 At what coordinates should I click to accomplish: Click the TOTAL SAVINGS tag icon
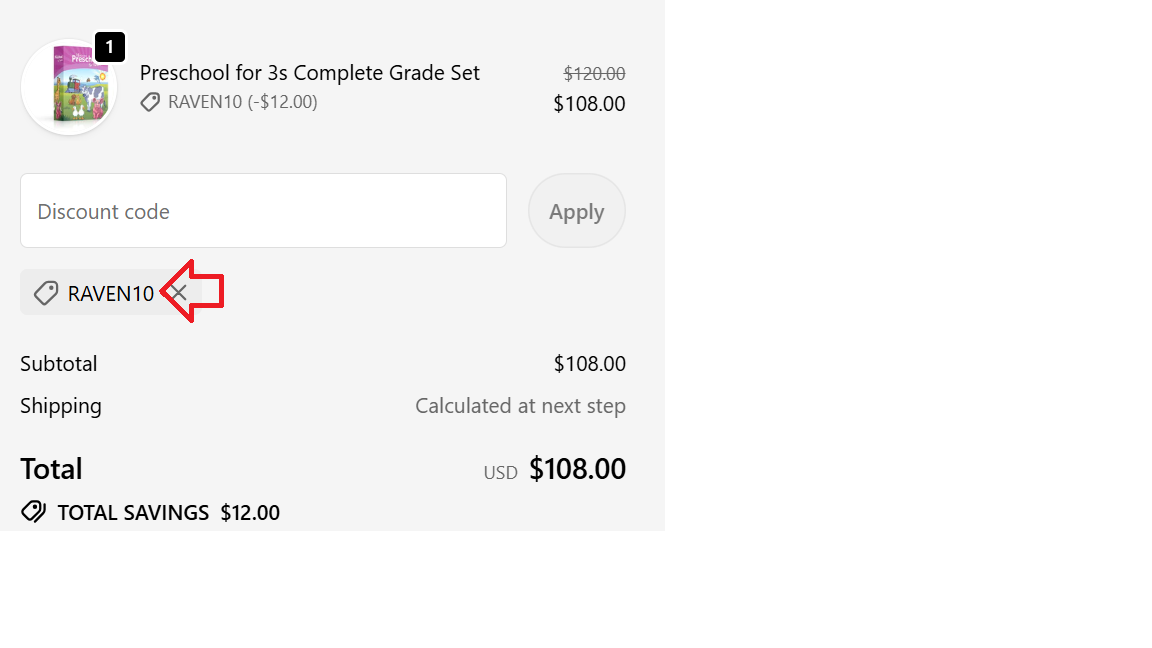(33, 512)
